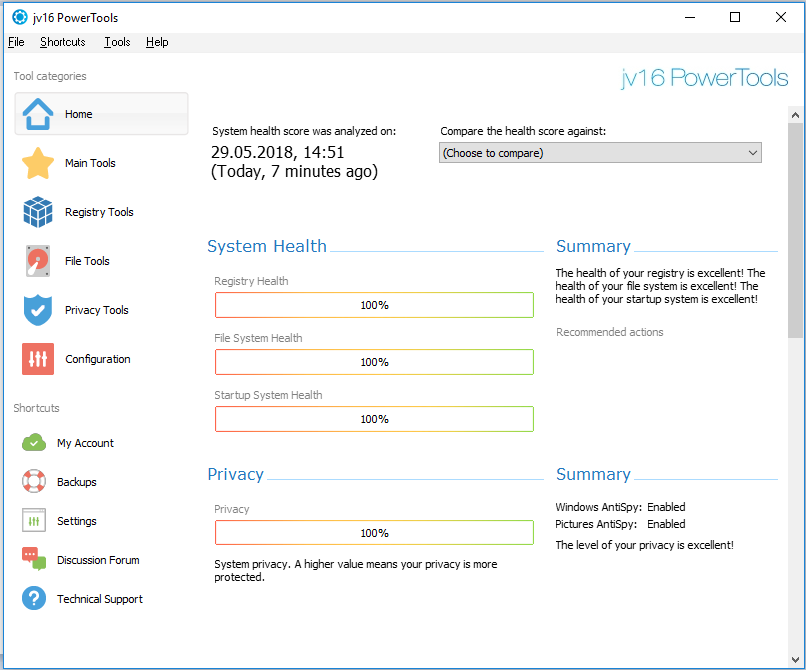Click the jv16 PowerTools logo text
The height and width of the screenshot is (671, 806).
(704, 78)
